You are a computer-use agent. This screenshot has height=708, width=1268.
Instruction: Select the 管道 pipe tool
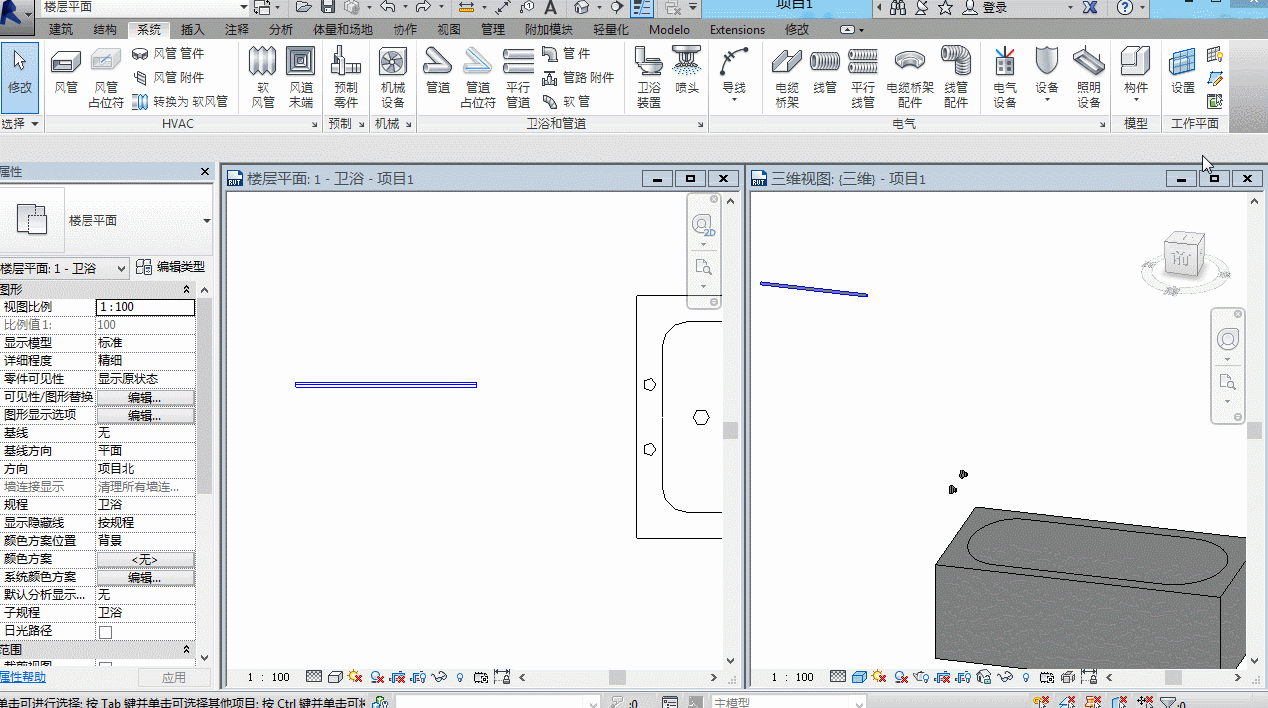coord(438,73)
